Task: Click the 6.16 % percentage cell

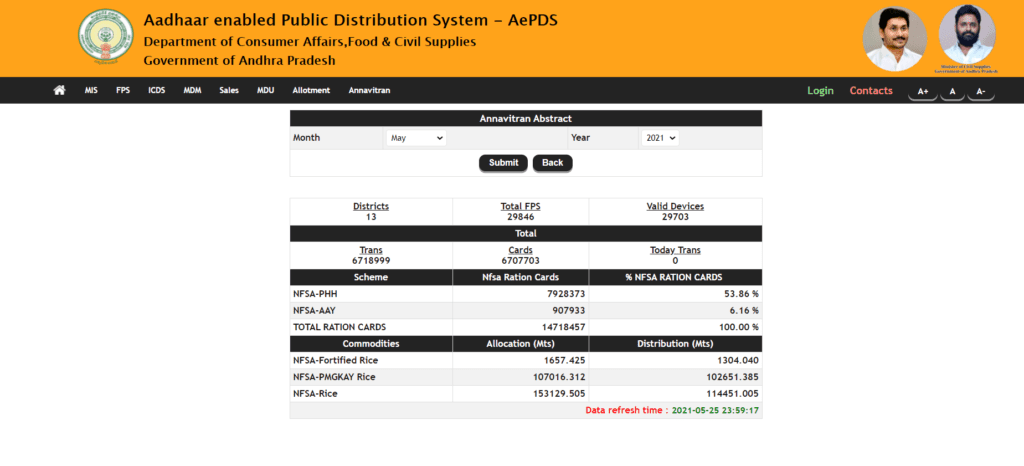Action: tap(743, 311)
